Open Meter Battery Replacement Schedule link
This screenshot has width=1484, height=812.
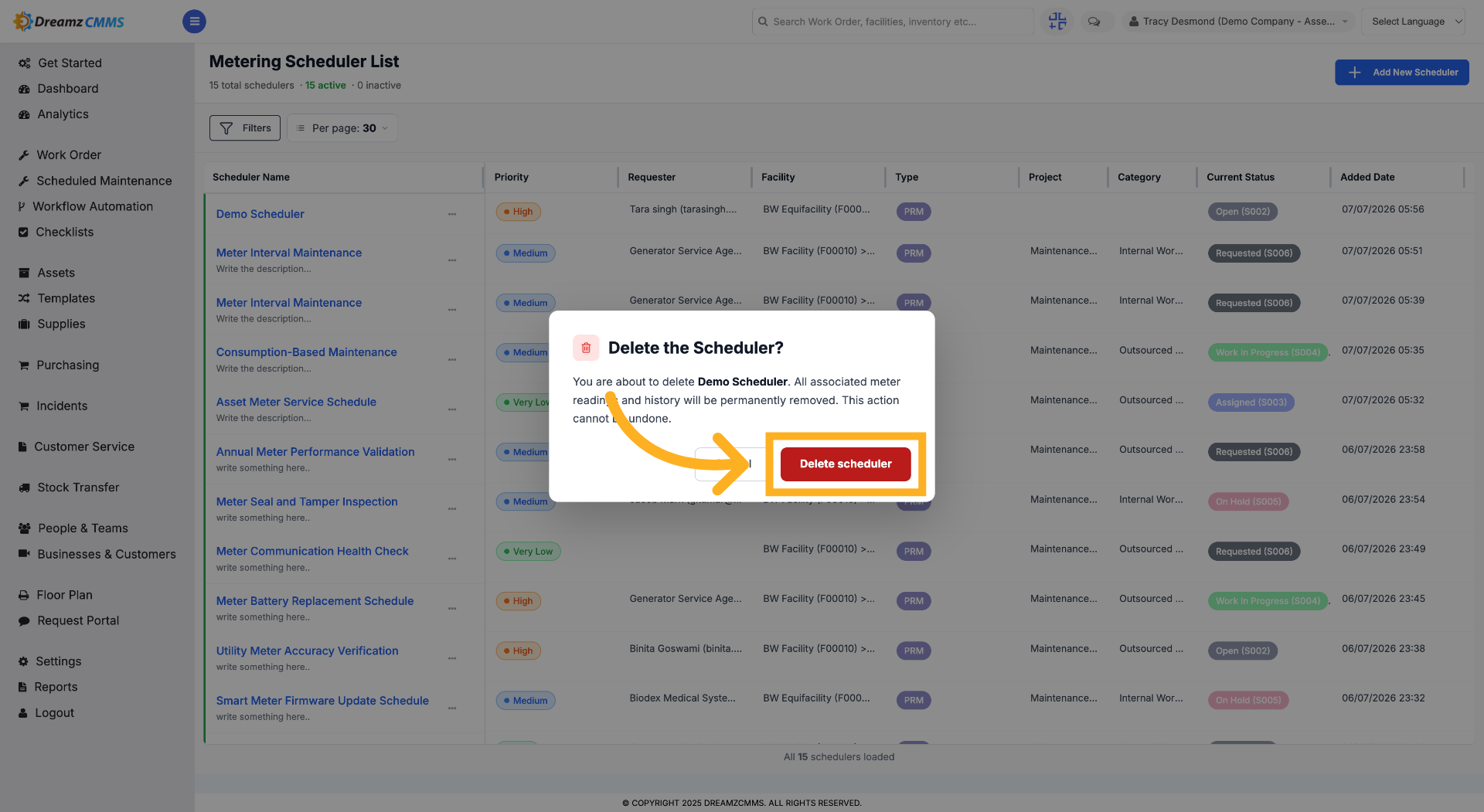tap(315, 601)
